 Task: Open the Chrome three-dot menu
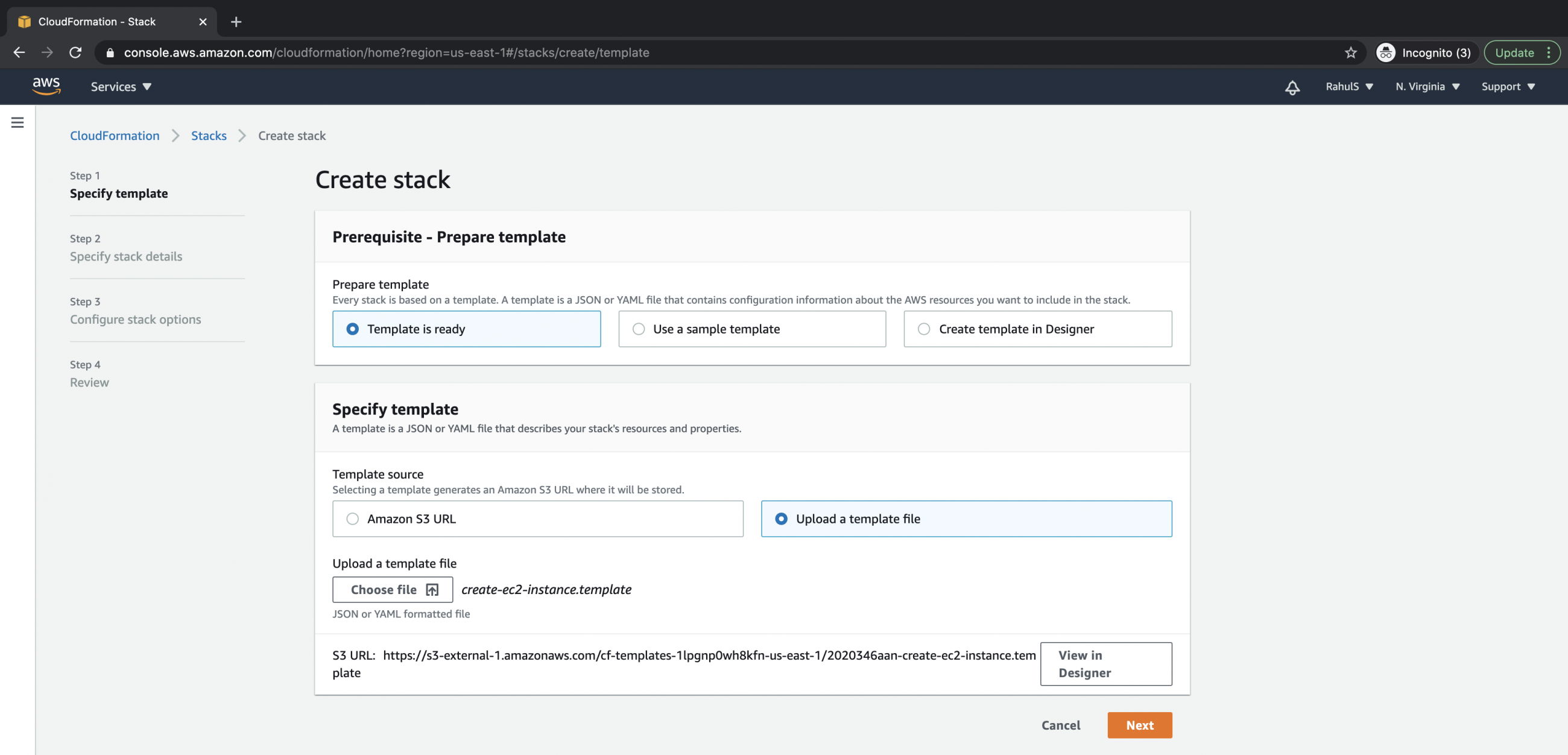(x=1549, y=52)
